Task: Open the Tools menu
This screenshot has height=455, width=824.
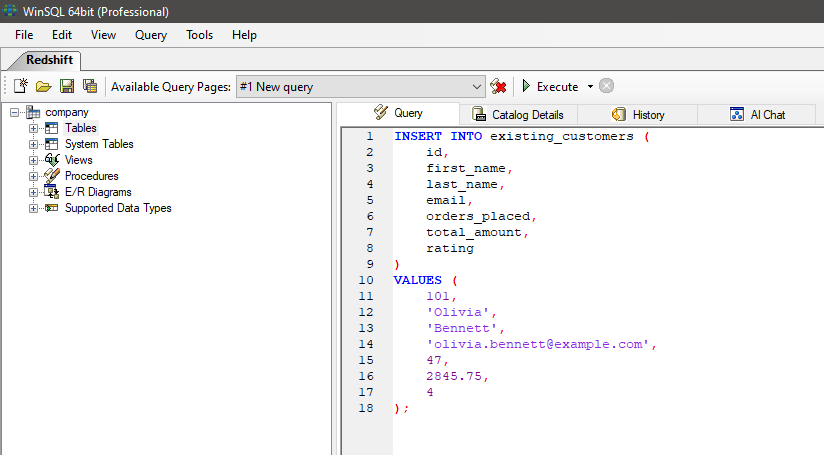Action: pos(199,35)
